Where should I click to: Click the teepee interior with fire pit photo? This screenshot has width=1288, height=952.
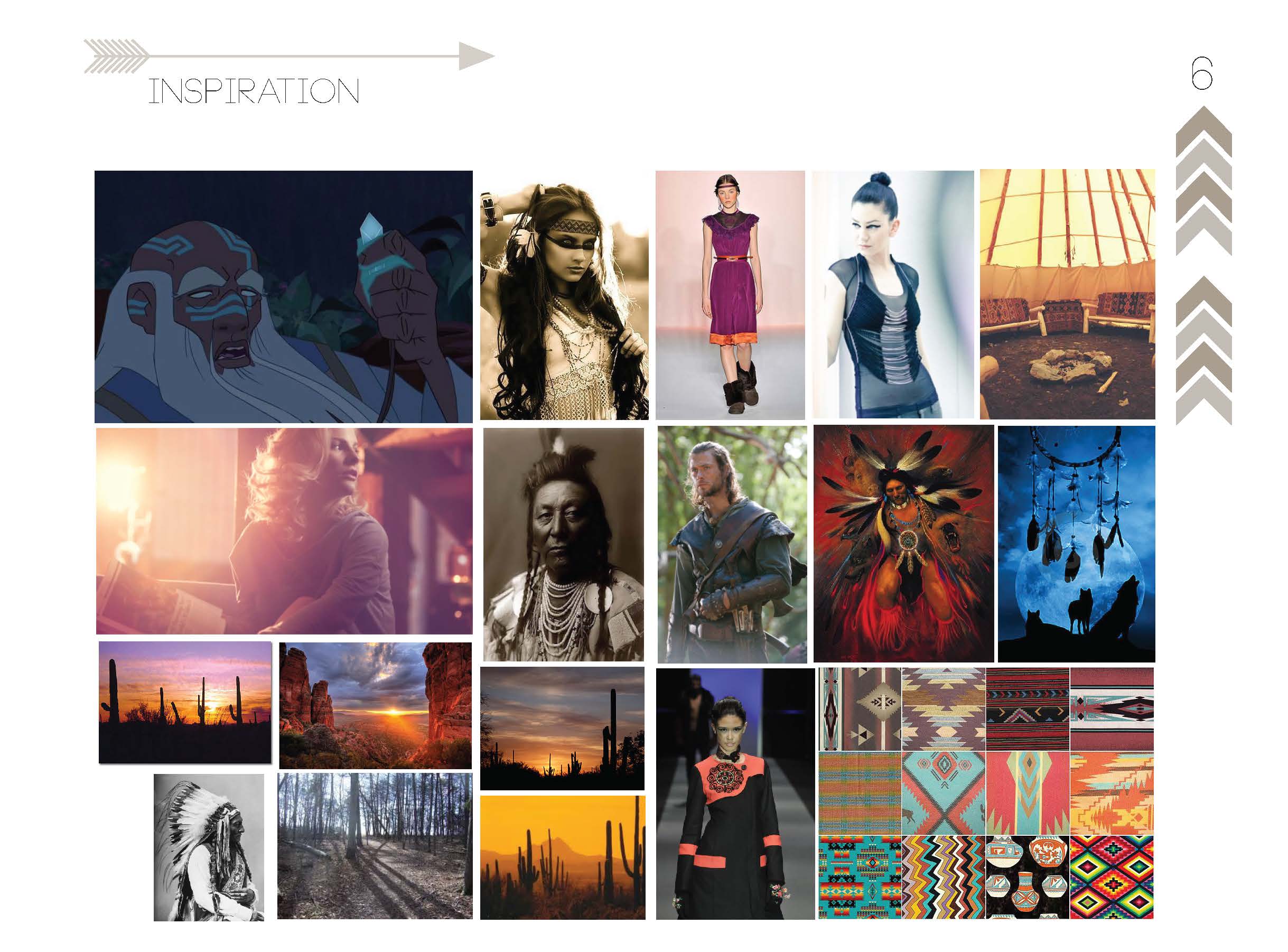pyautogui.click(x=1067, y=294)
